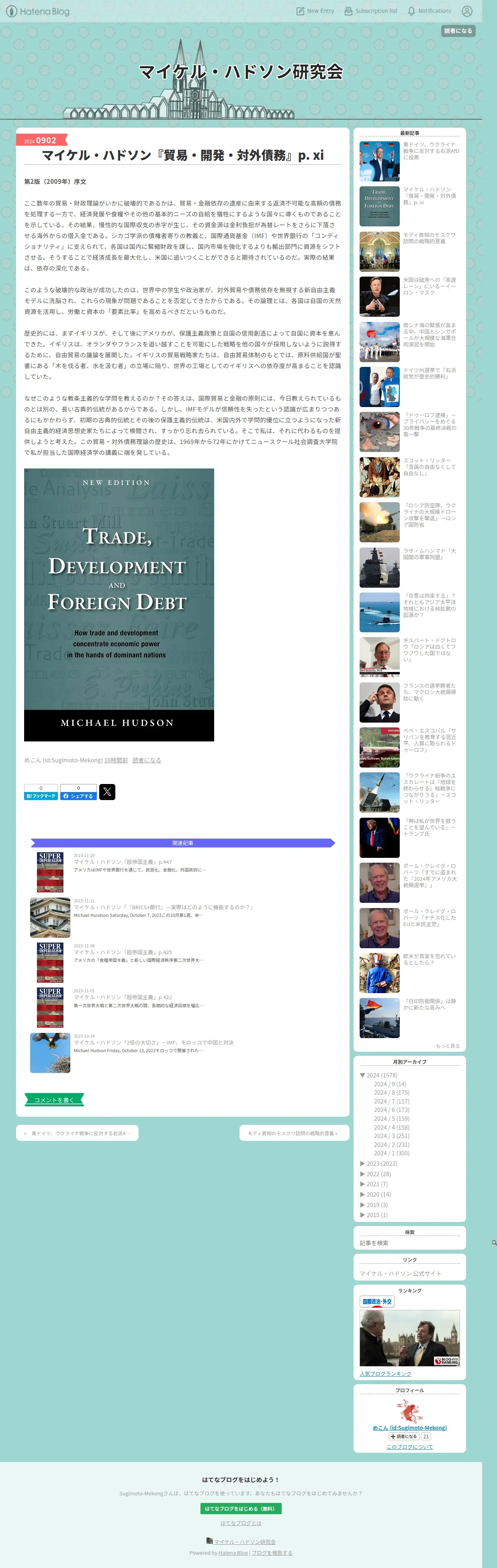Viewport: 497px width, 1568px height.
Task: Open related article about BRICS+銀行
Action: point(163,907)
